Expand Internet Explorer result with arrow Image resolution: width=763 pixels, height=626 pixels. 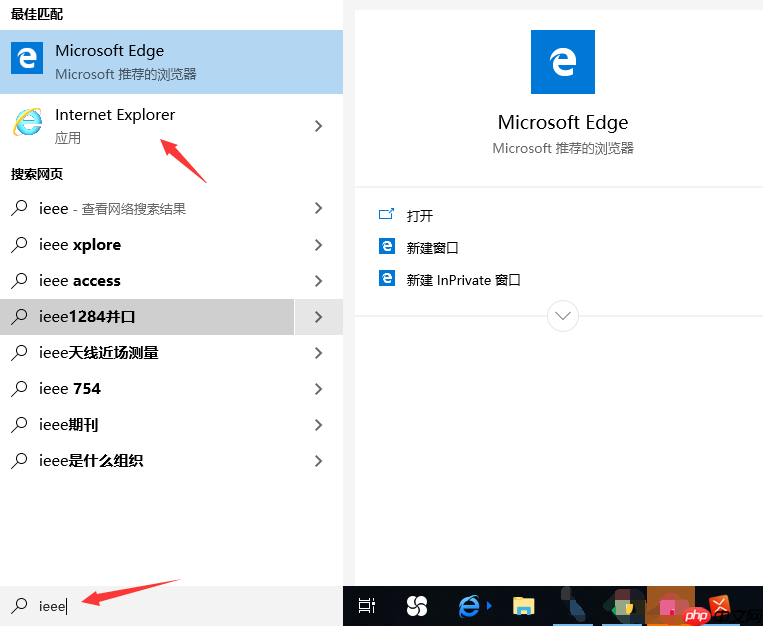[x=318, y=125]
